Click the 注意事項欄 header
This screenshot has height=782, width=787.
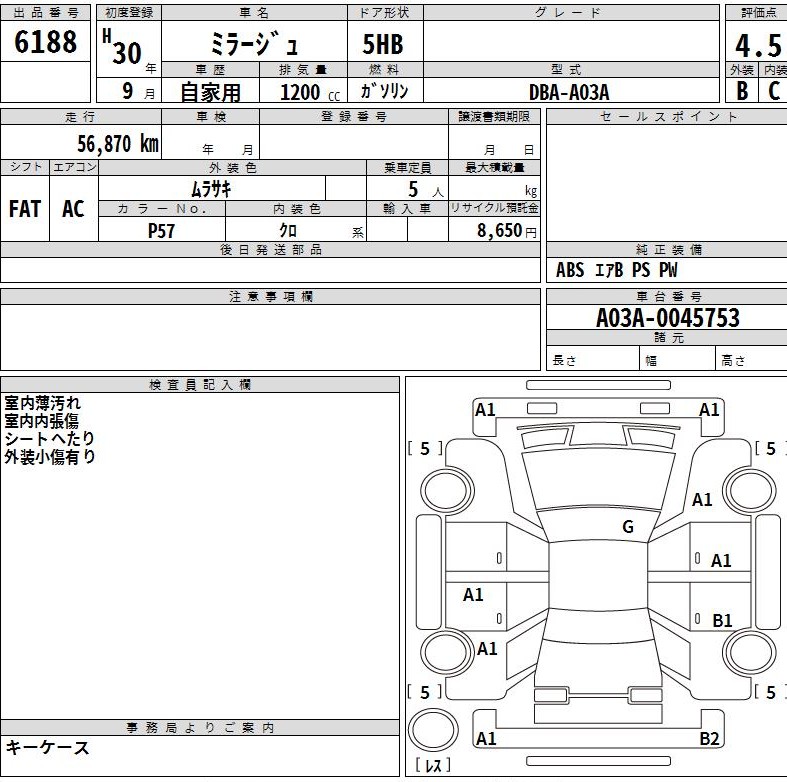click(271, 297)
